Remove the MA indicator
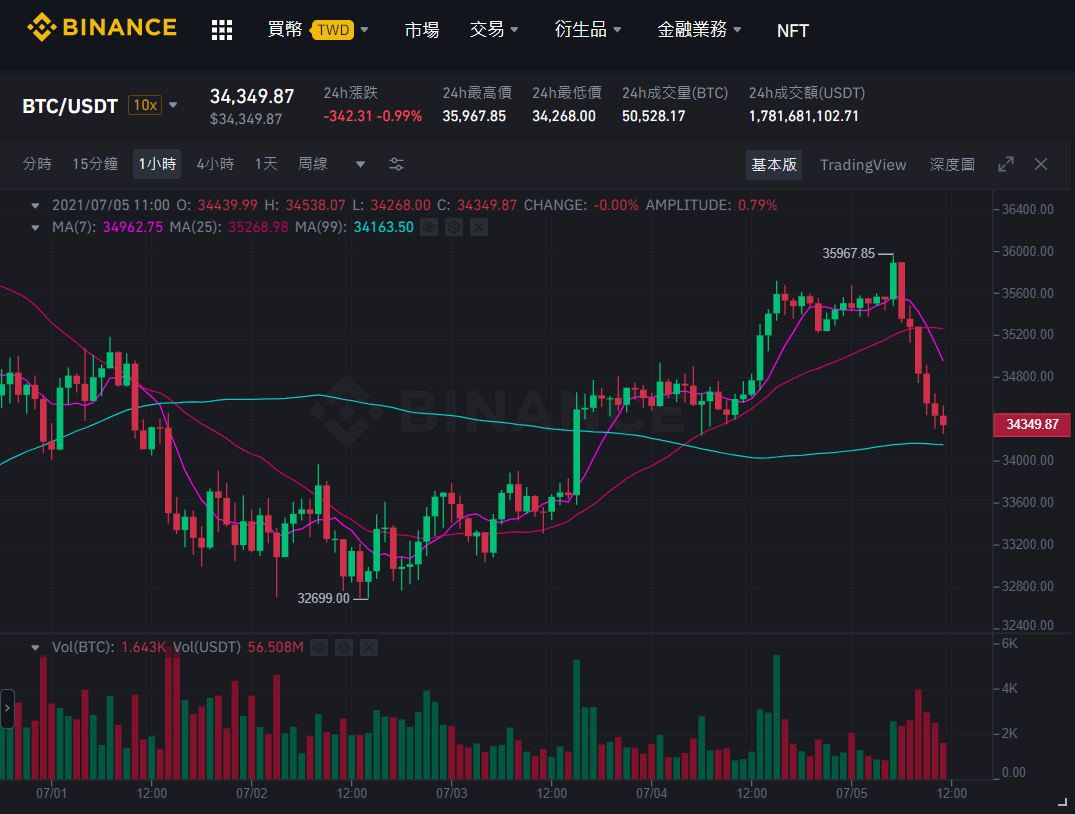Screen dimensions: 1075x814 click(x=479, y=227)
